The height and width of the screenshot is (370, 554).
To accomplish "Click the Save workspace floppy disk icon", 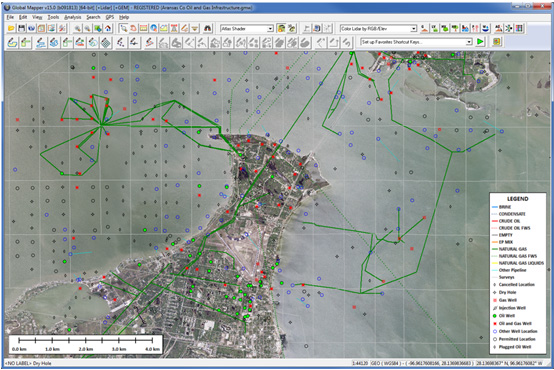I will coord(21,28).
